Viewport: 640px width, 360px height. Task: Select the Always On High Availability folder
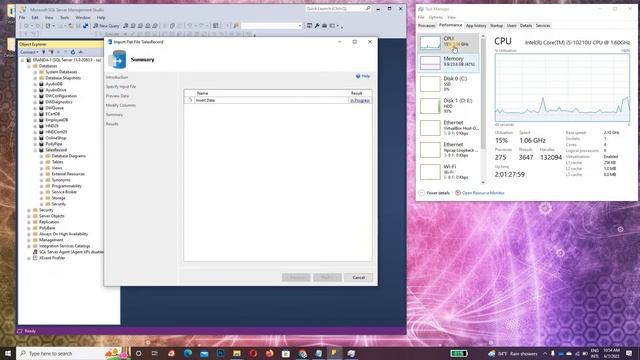63,234
